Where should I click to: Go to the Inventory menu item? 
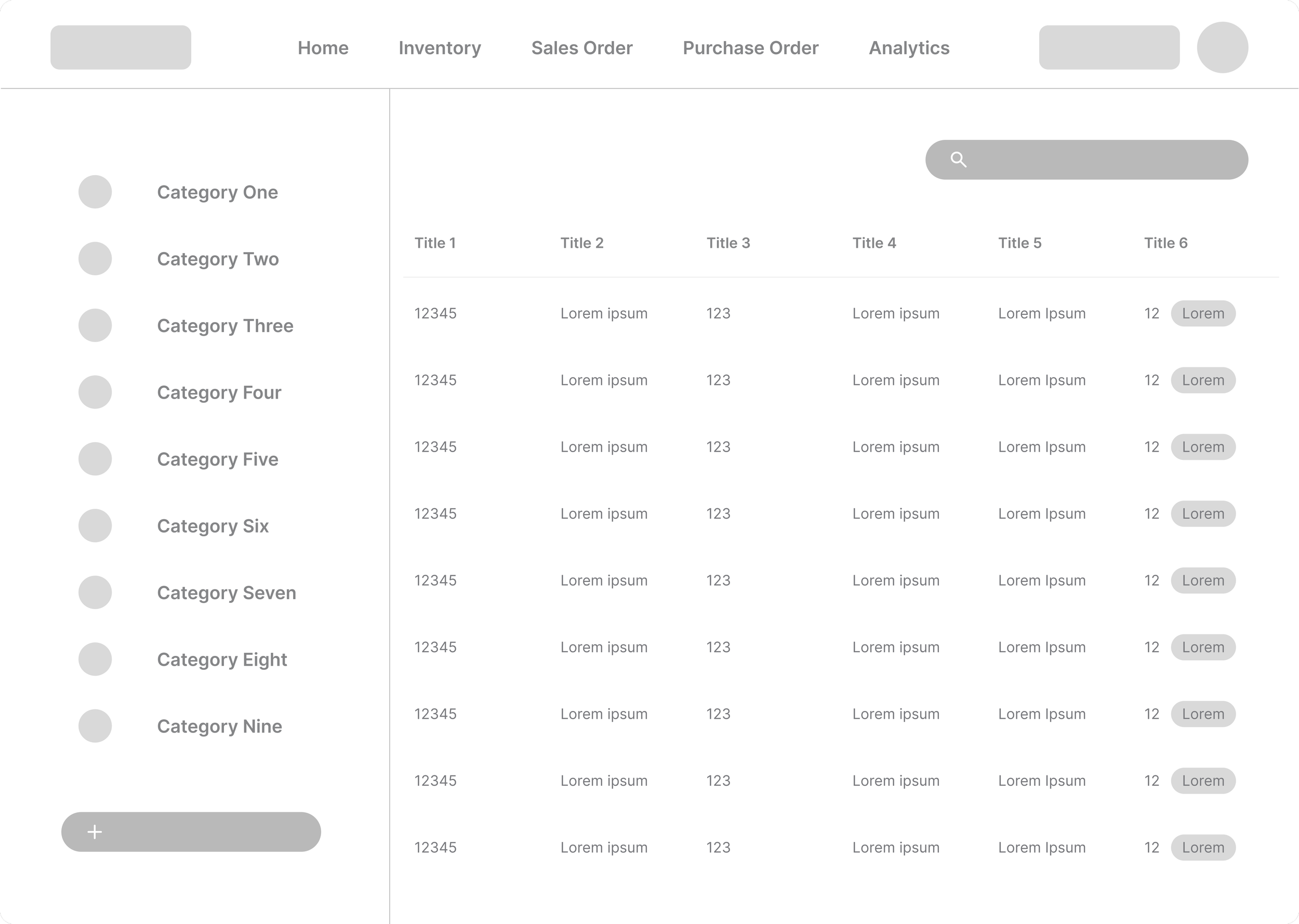coord(440,48)
